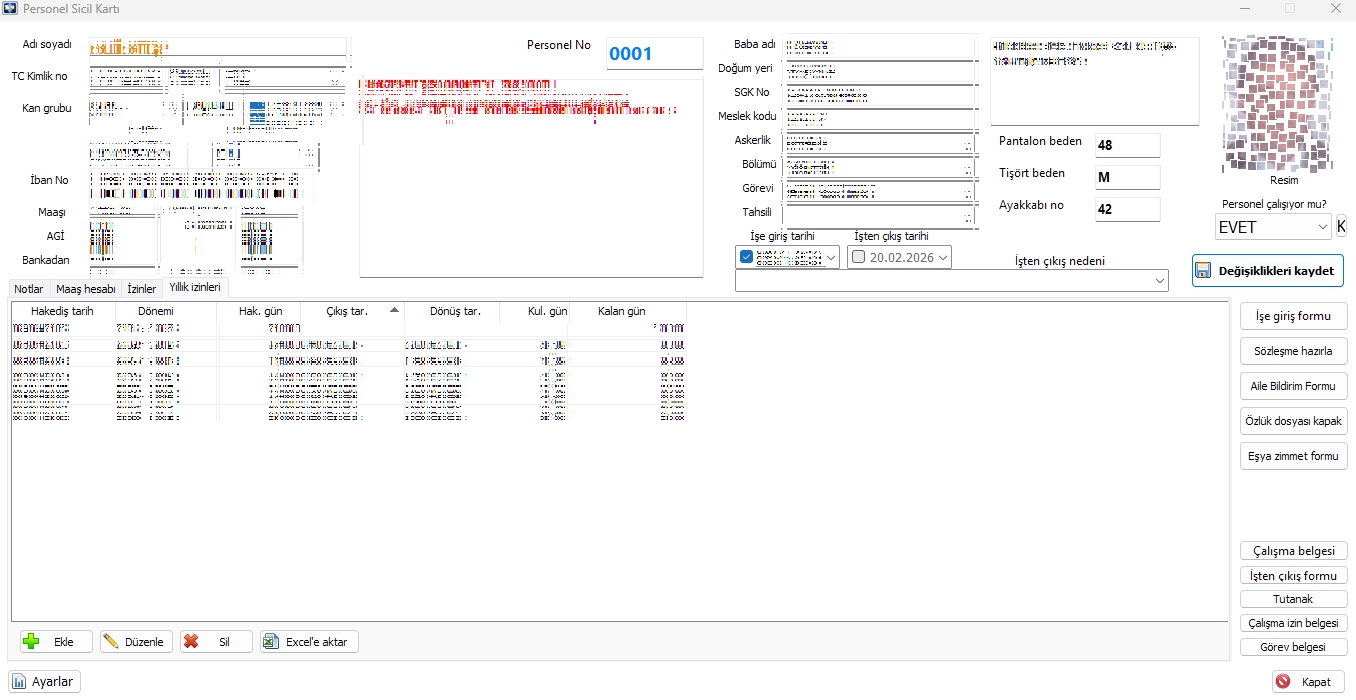Click the İşe giriş formu button
This screenshot has height=700, width=1356.
[x=1293, y=317]
